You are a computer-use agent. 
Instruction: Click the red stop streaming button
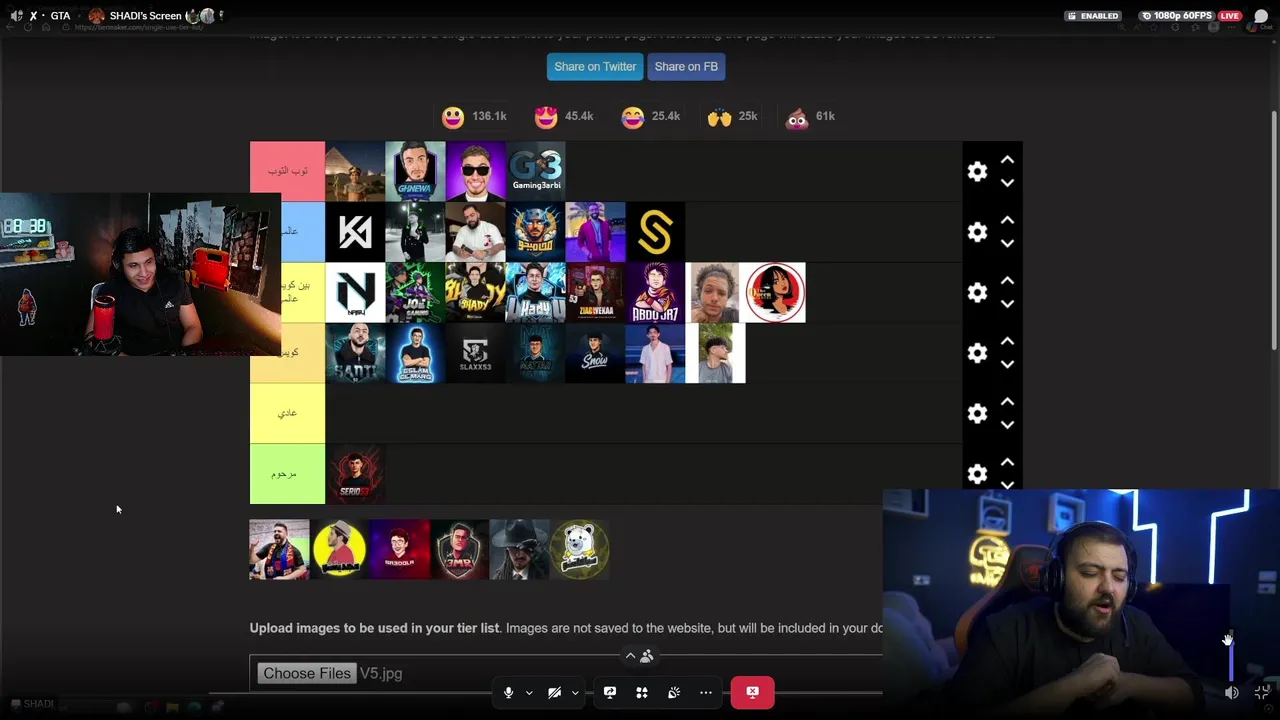pos(752,692)
